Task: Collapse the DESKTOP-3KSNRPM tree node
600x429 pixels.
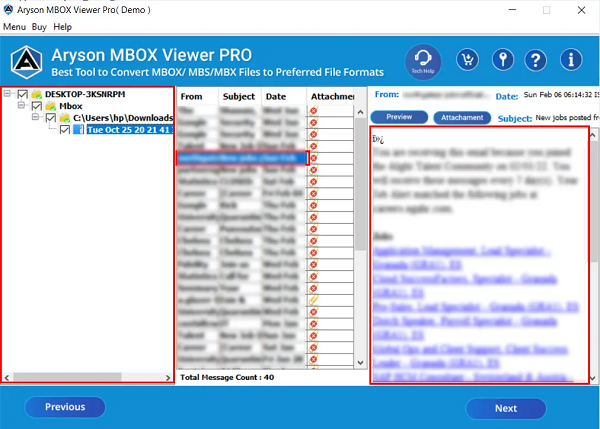Action: pos(7,93)
